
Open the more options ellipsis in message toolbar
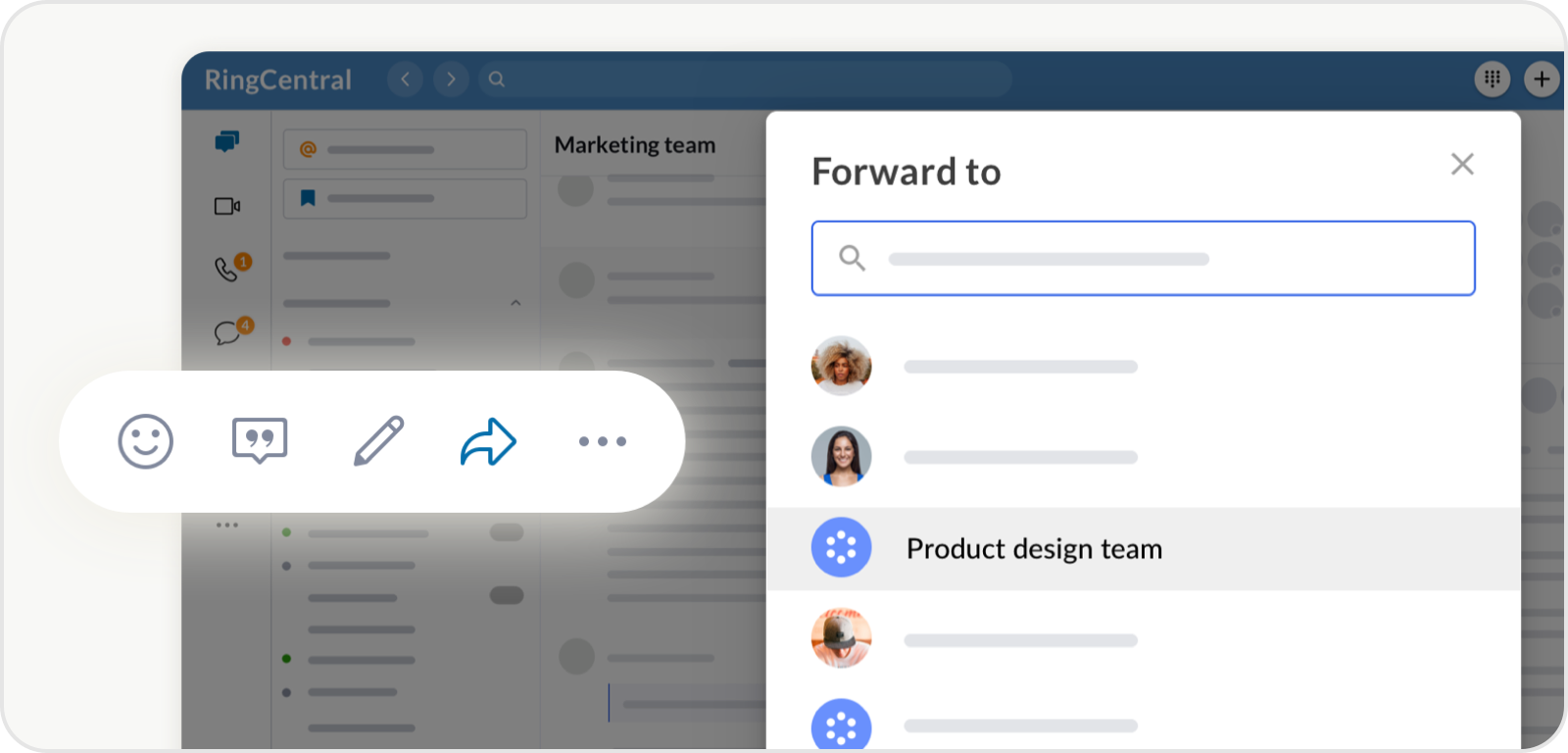602,441
